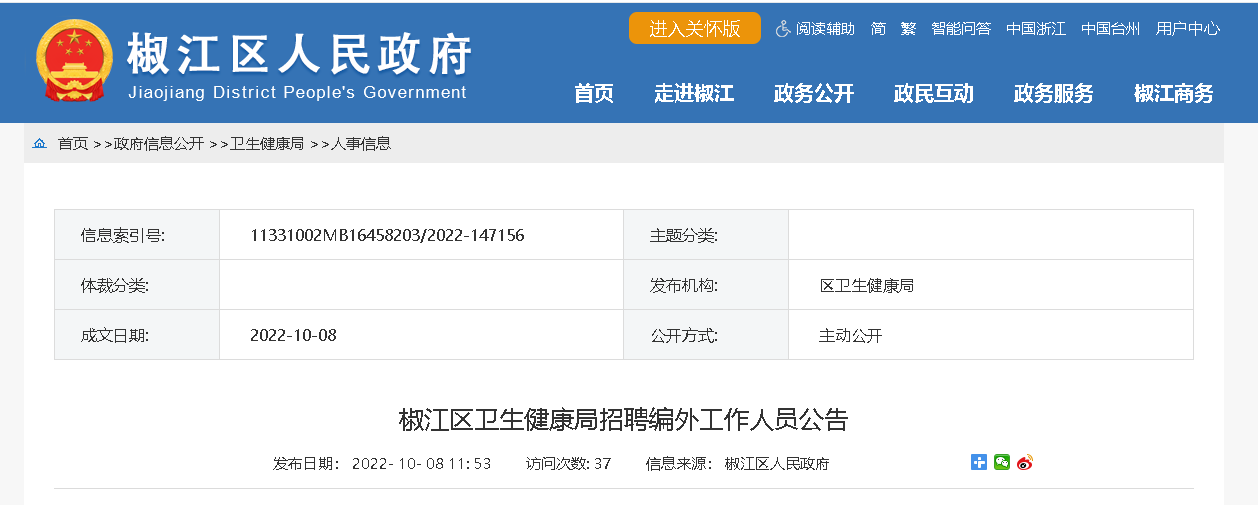
Task: Select 椒江商务 in the navigation bar
Action: click(1174, 94)
